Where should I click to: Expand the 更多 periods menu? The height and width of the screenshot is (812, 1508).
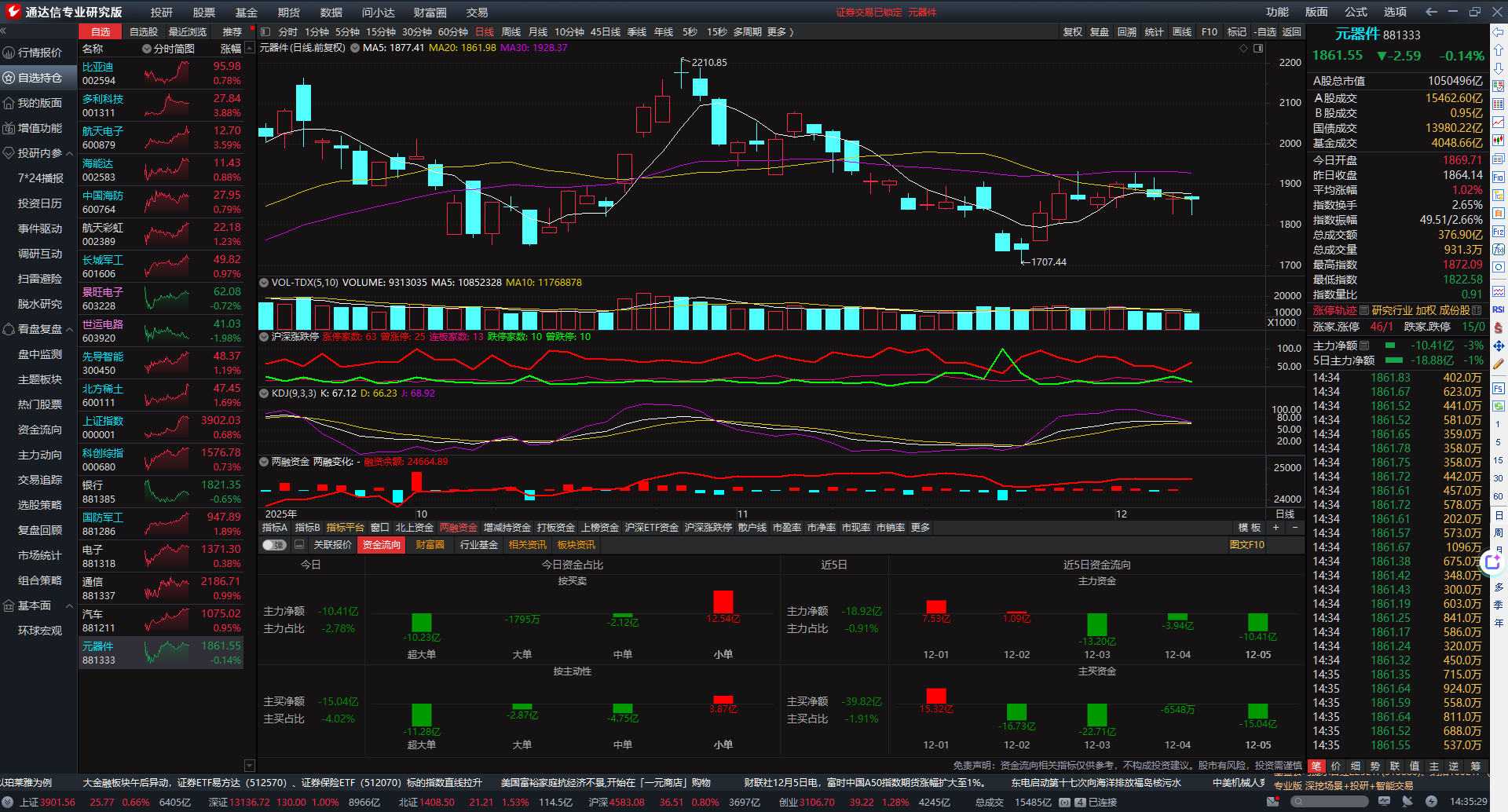point(779,32)
